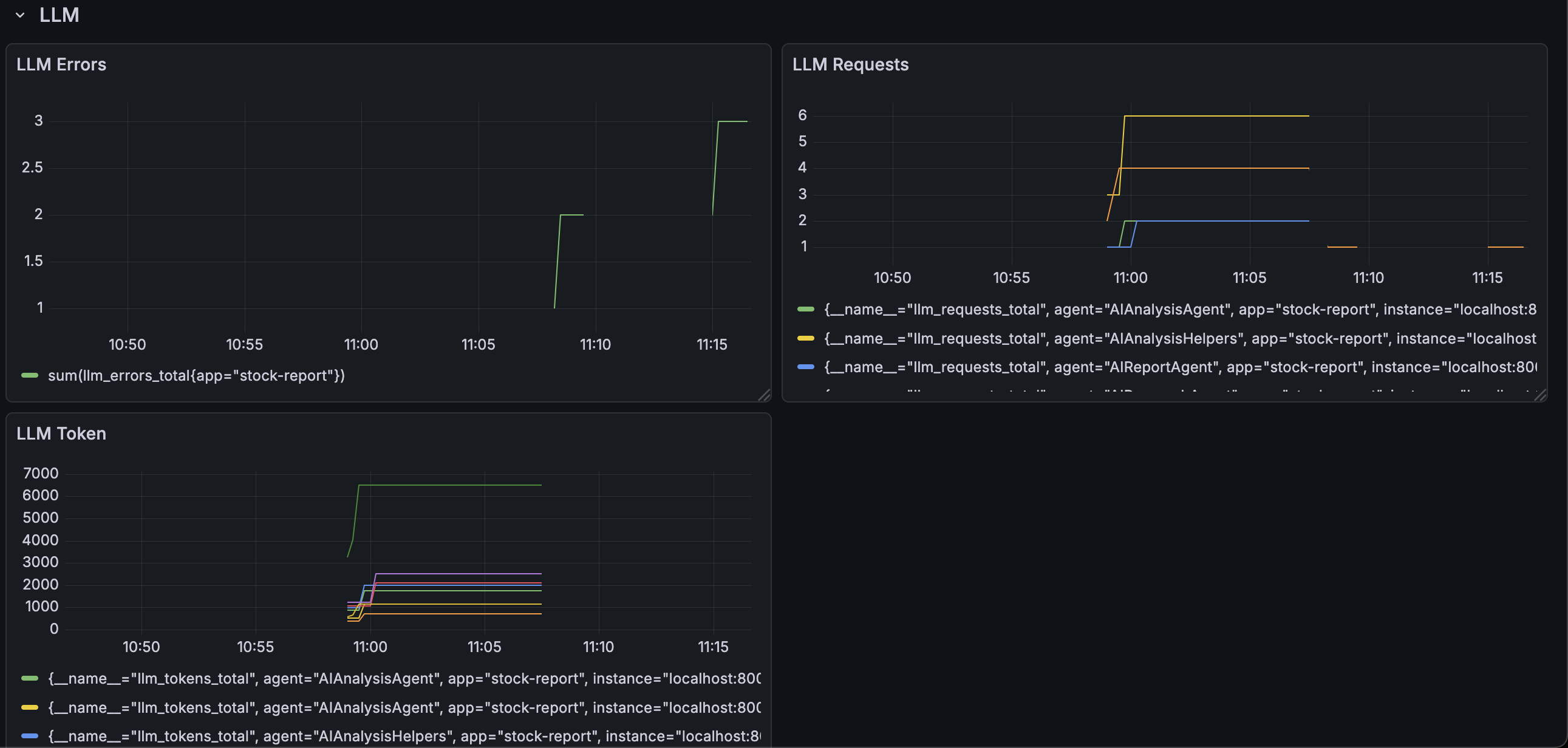Click the LLM Errors panel resize handle
This screenshot has height=748, width=1568.
point(765,396)
